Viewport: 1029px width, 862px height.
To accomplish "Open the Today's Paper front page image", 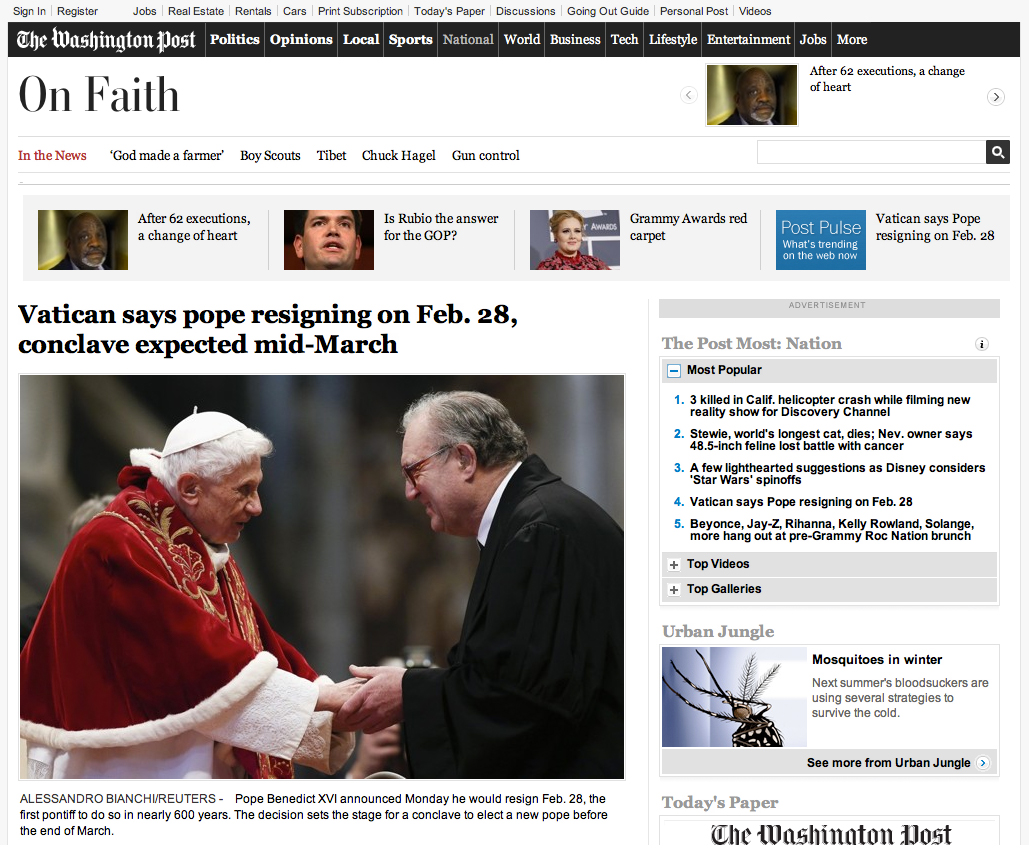I will (830, 833).
